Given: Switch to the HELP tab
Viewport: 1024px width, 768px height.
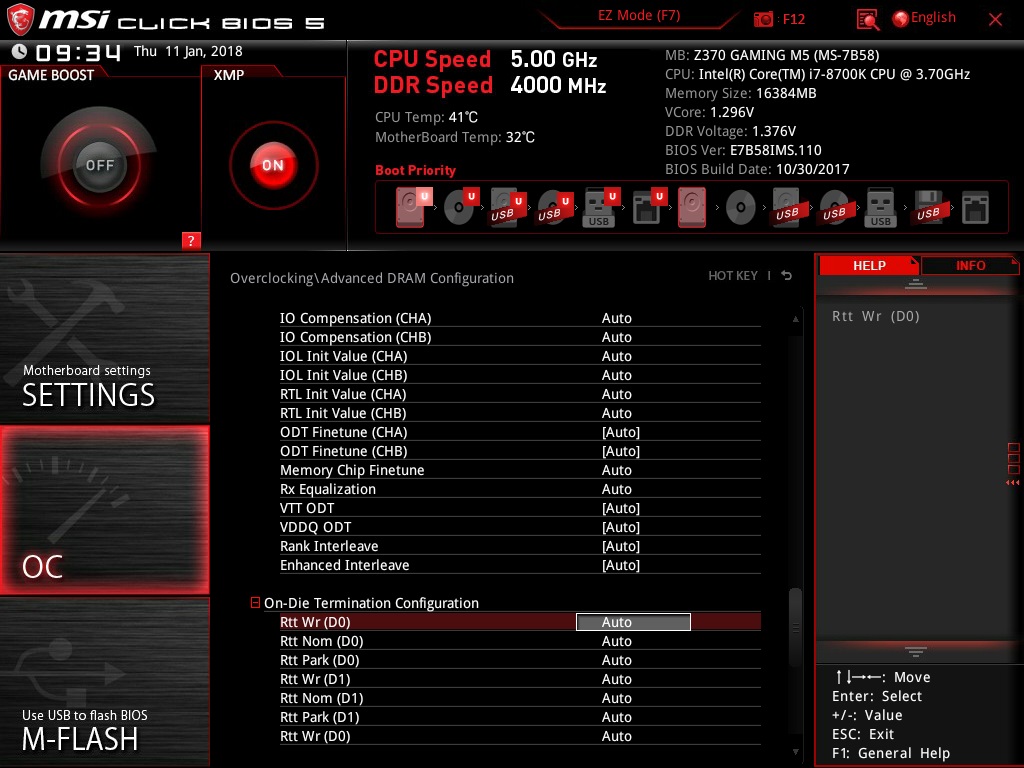Looking at the screenshot, I should 869,265.
